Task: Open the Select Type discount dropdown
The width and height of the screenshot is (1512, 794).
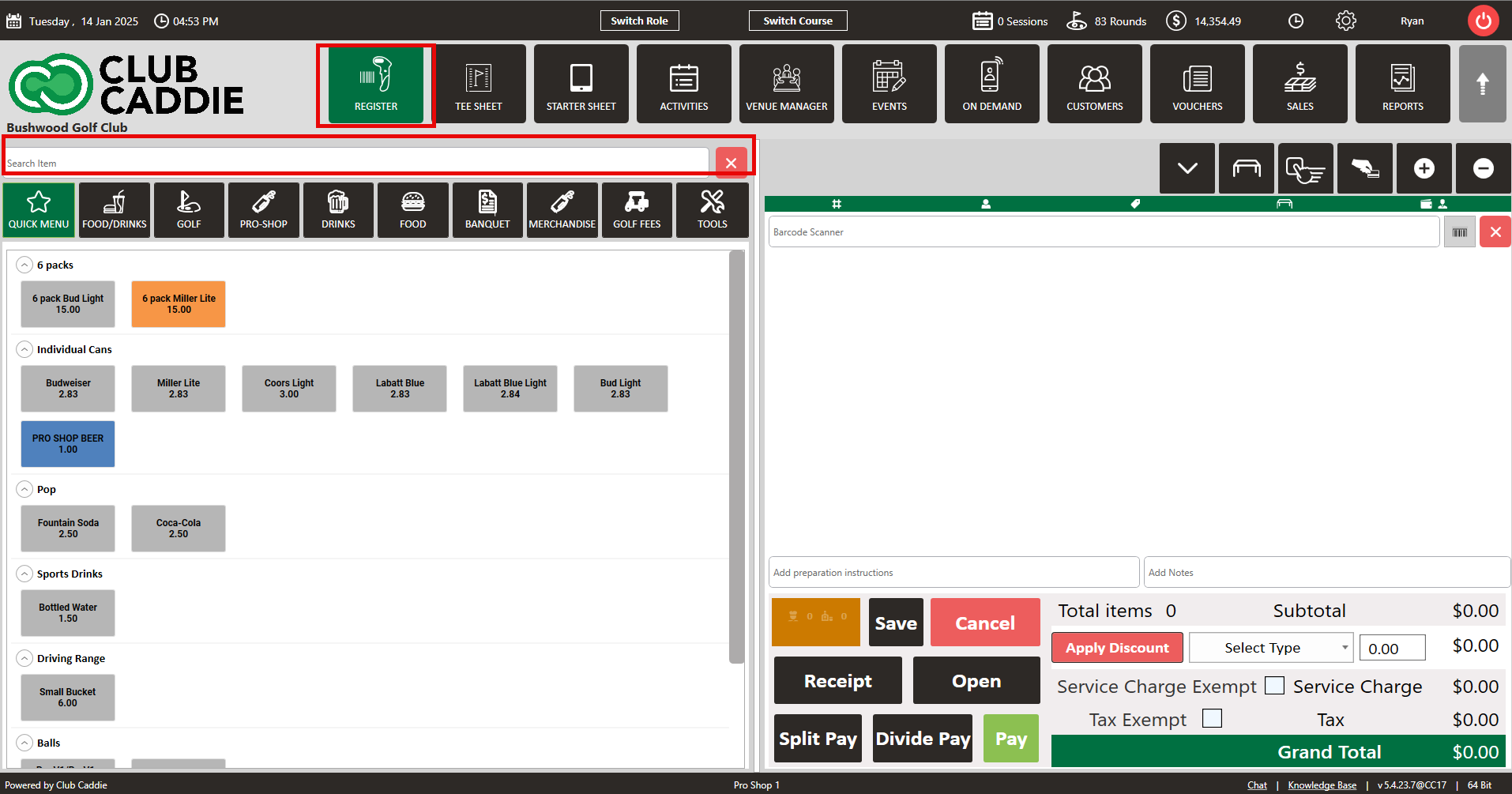Action: (x=1271, y=648)
